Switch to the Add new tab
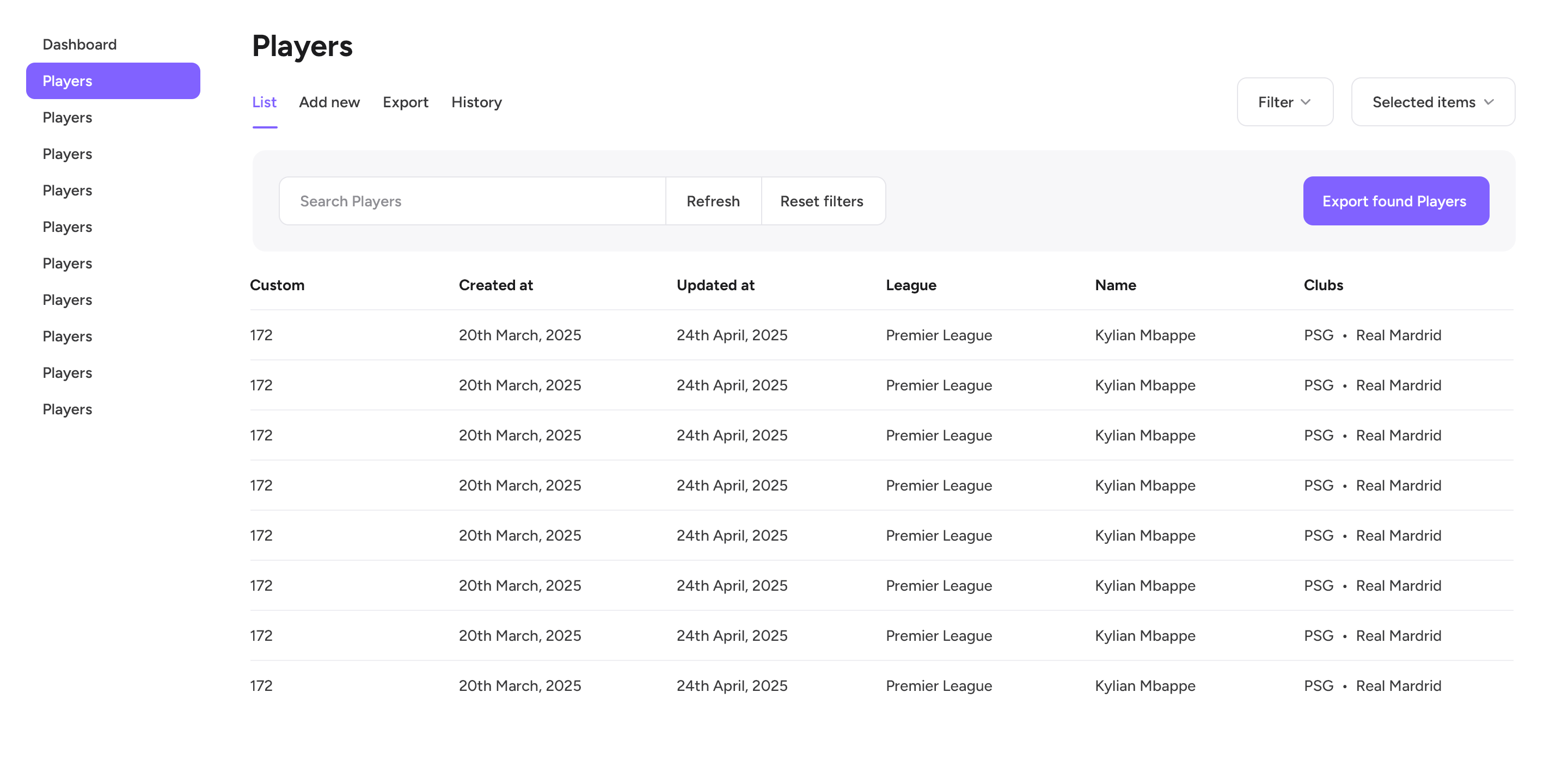Viewport: 1568px width, 784px height. pos(329,102)
